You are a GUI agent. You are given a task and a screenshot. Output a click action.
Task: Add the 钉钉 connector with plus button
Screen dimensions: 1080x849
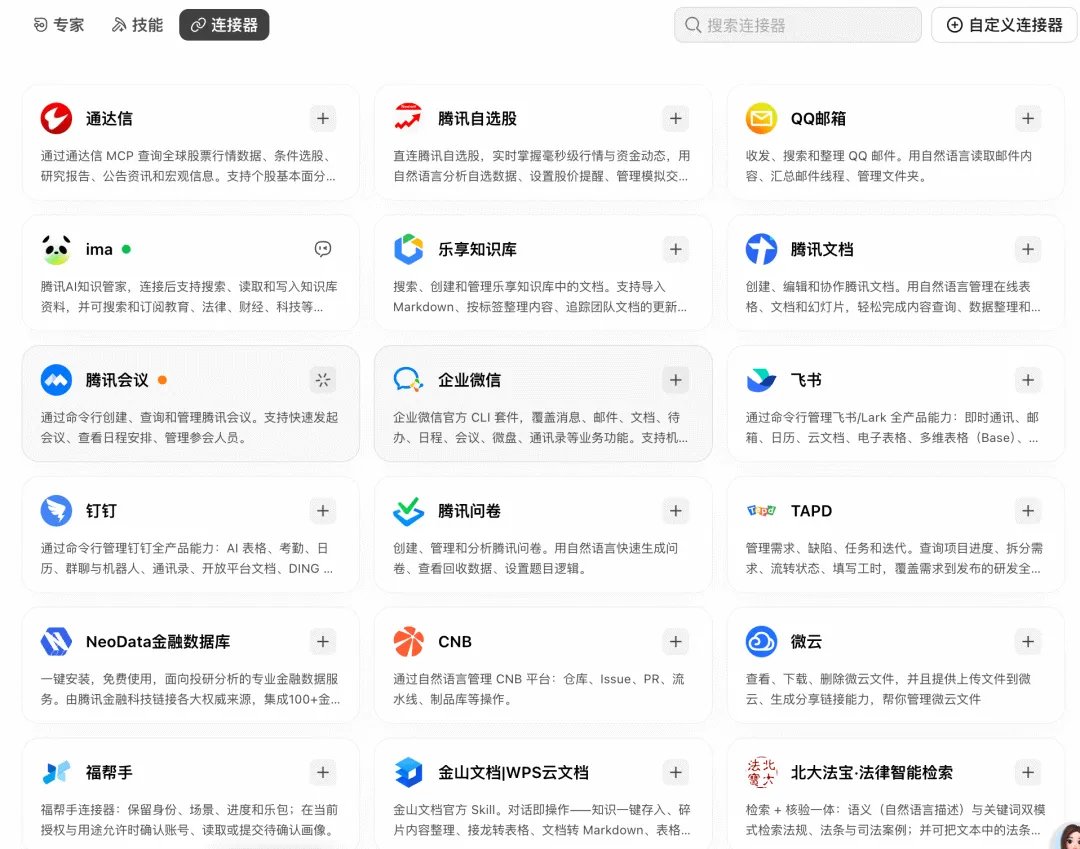coord(322,511)
